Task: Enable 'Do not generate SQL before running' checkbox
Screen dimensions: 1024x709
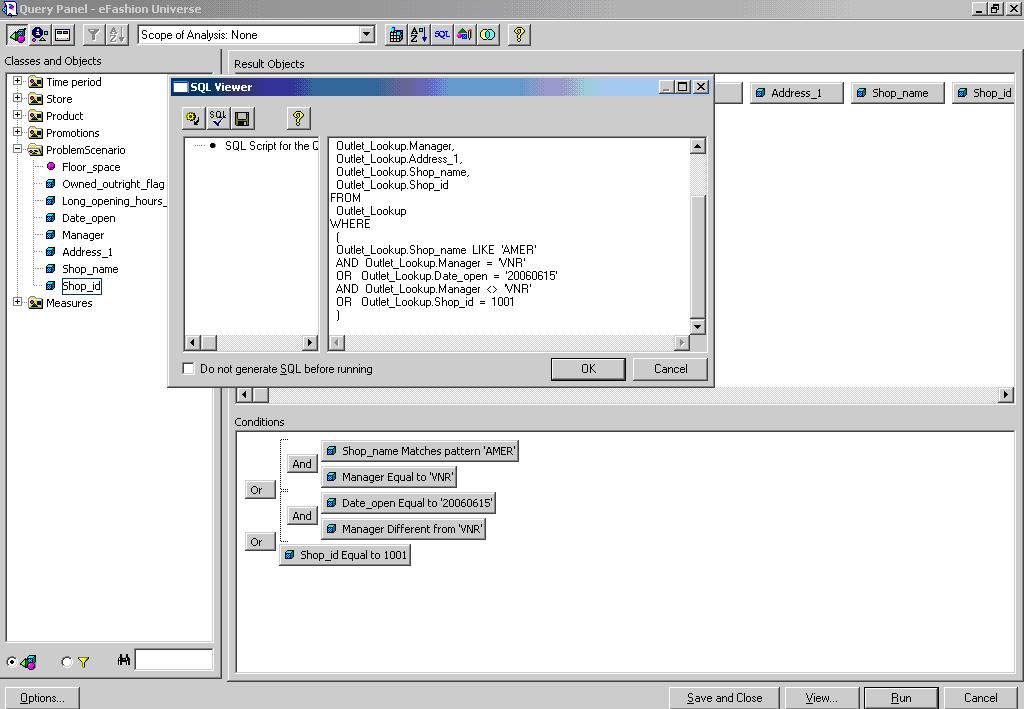Action: 188,369
